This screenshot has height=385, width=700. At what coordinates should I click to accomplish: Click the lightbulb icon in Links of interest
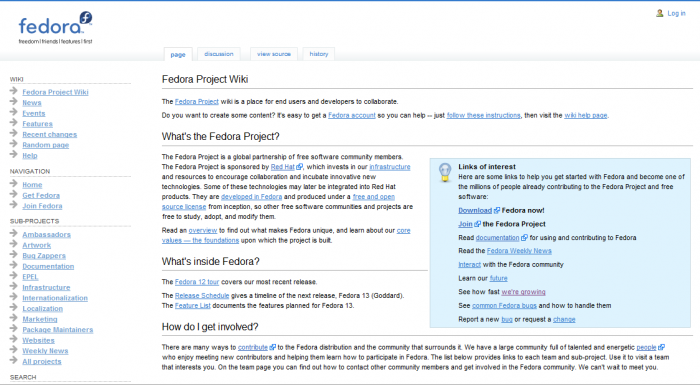[445, 172]
